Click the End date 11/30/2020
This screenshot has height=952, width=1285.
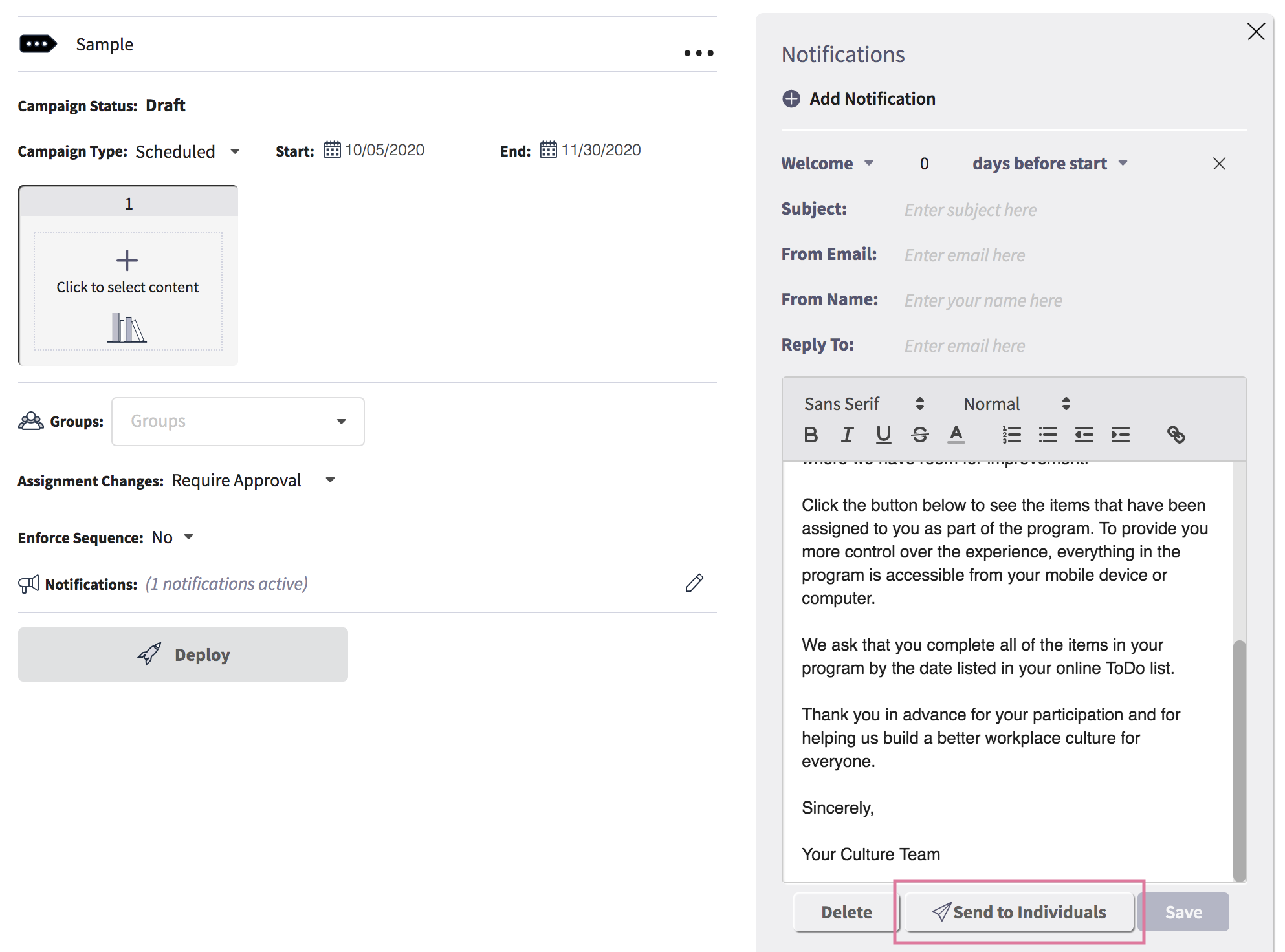pos(601,150)
